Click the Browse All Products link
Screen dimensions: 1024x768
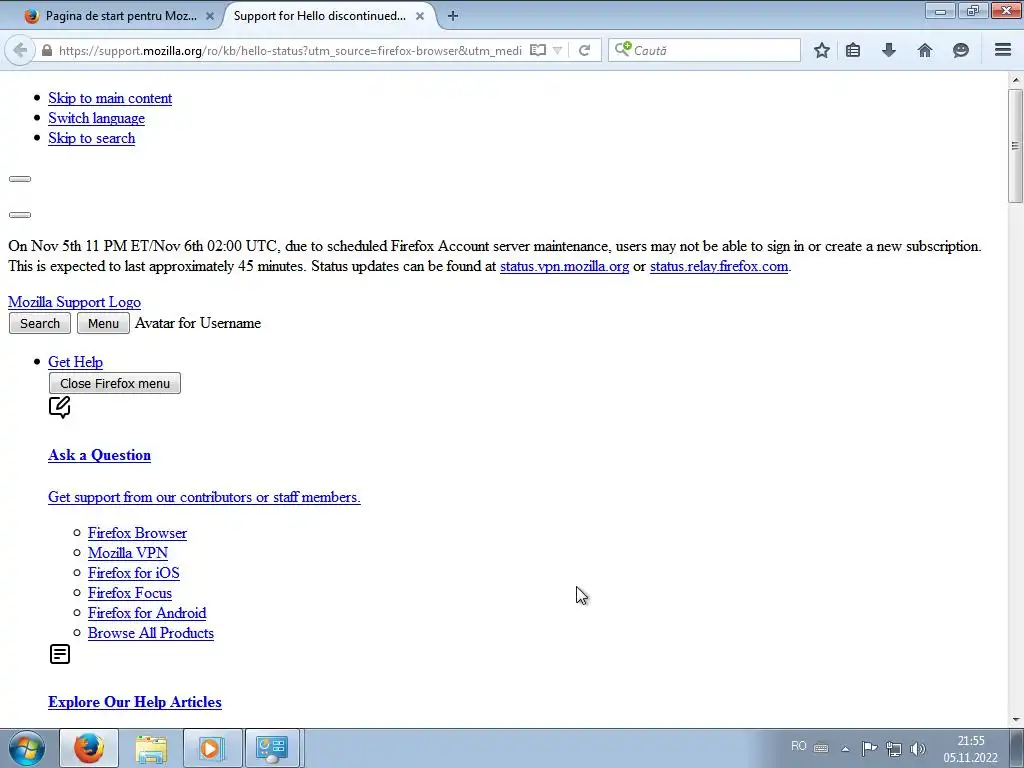[x=151, y=633]
